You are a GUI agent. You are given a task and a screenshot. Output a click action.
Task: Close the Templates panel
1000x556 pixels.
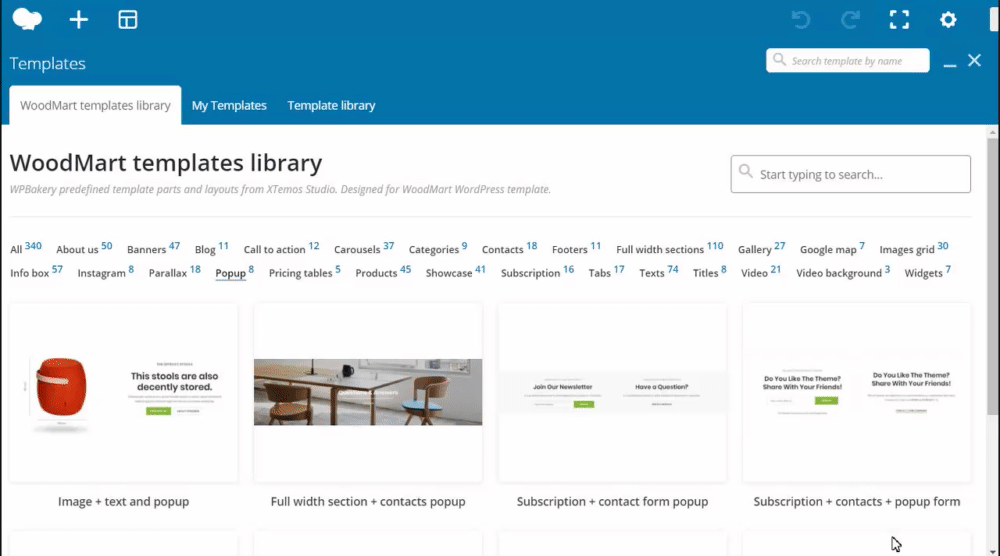tap(974, 61)
